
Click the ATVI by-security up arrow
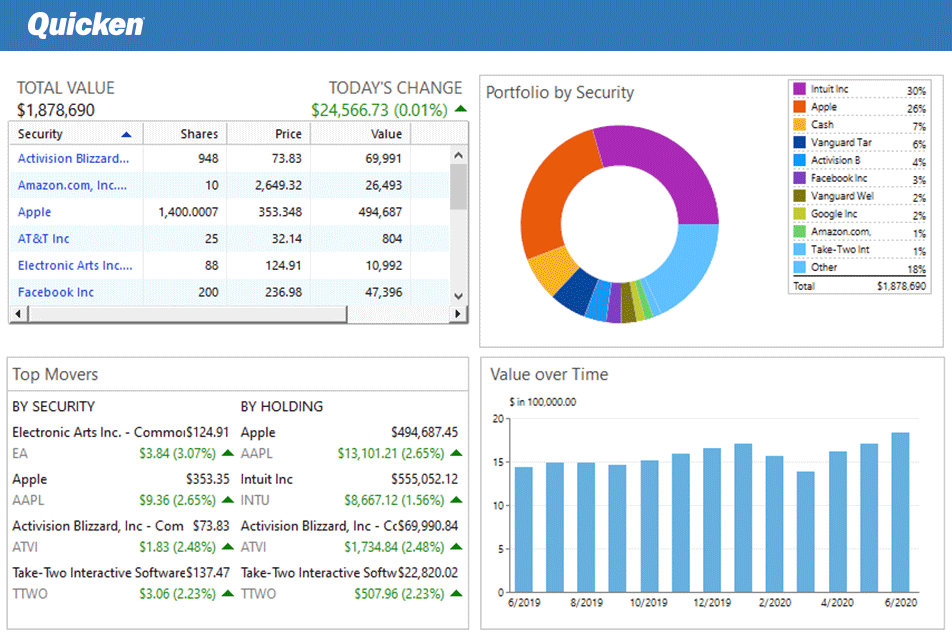click(x=228, y=547)
